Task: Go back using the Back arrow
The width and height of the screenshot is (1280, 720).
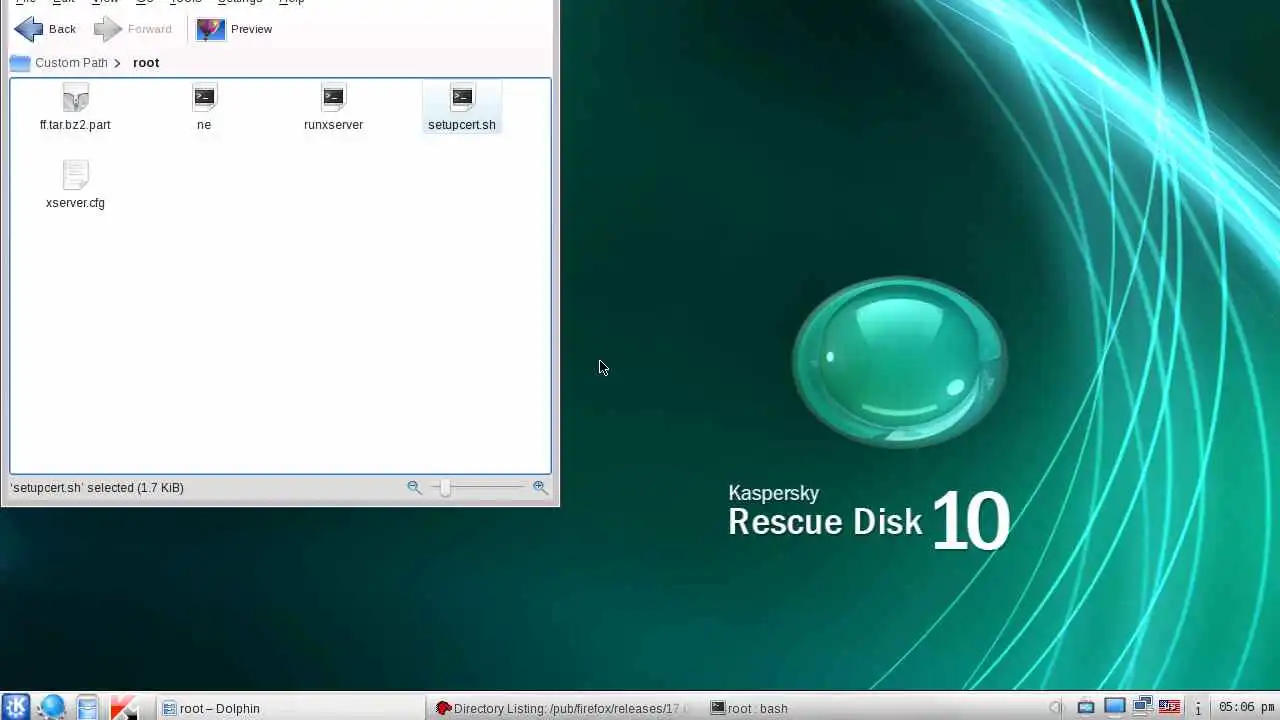Action: click(46, 29)
